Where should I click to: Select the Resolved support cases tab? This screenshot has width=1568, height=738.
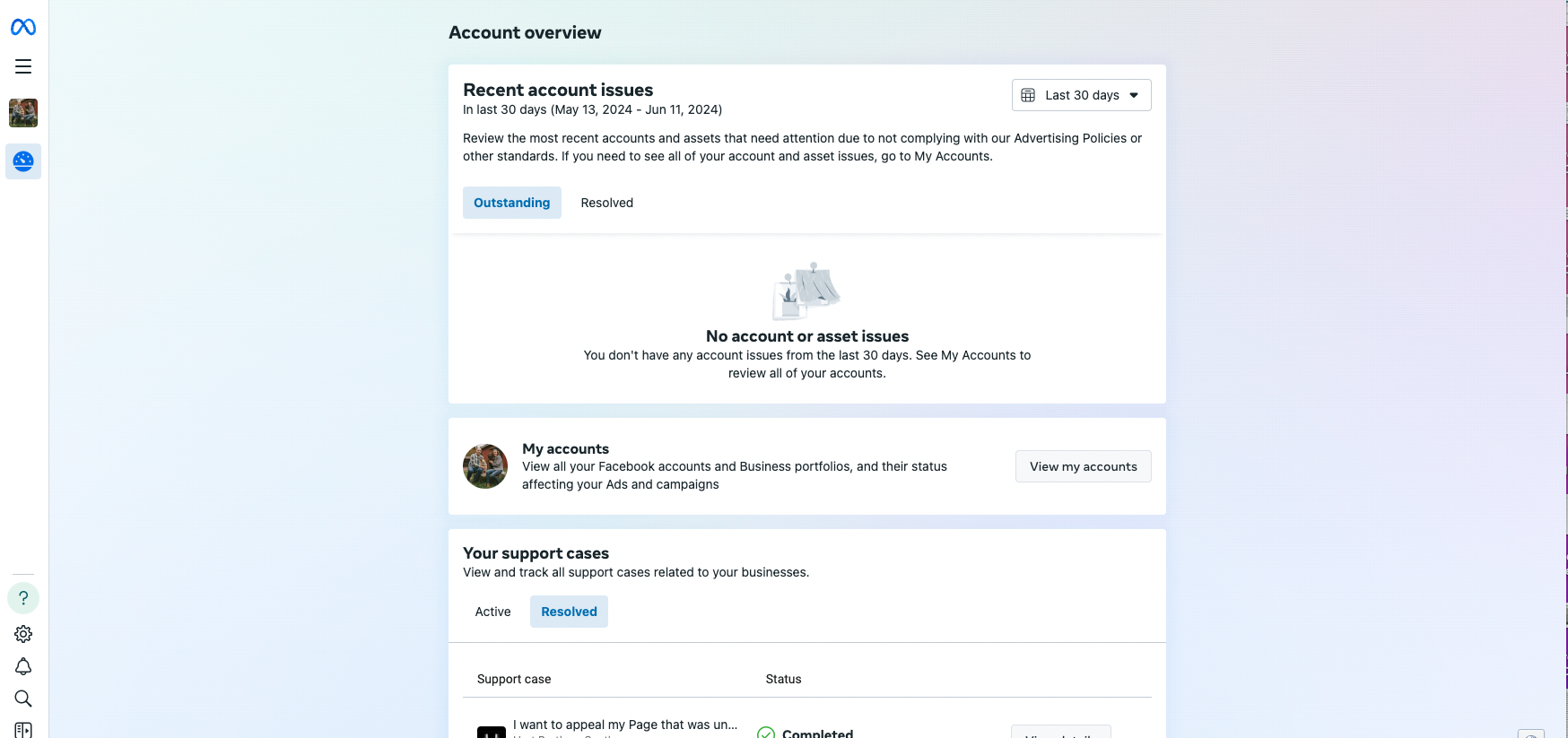(x=569, y=612)
